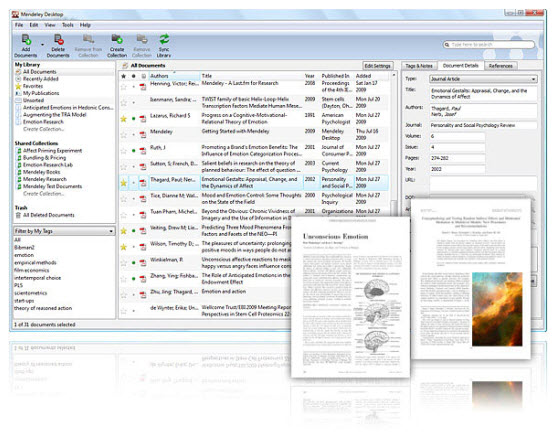Image resolution: width=558 pixels, height=444 pixels.
Task: Click the Remove Collection toolbar icon
Action: pos(142,39)
